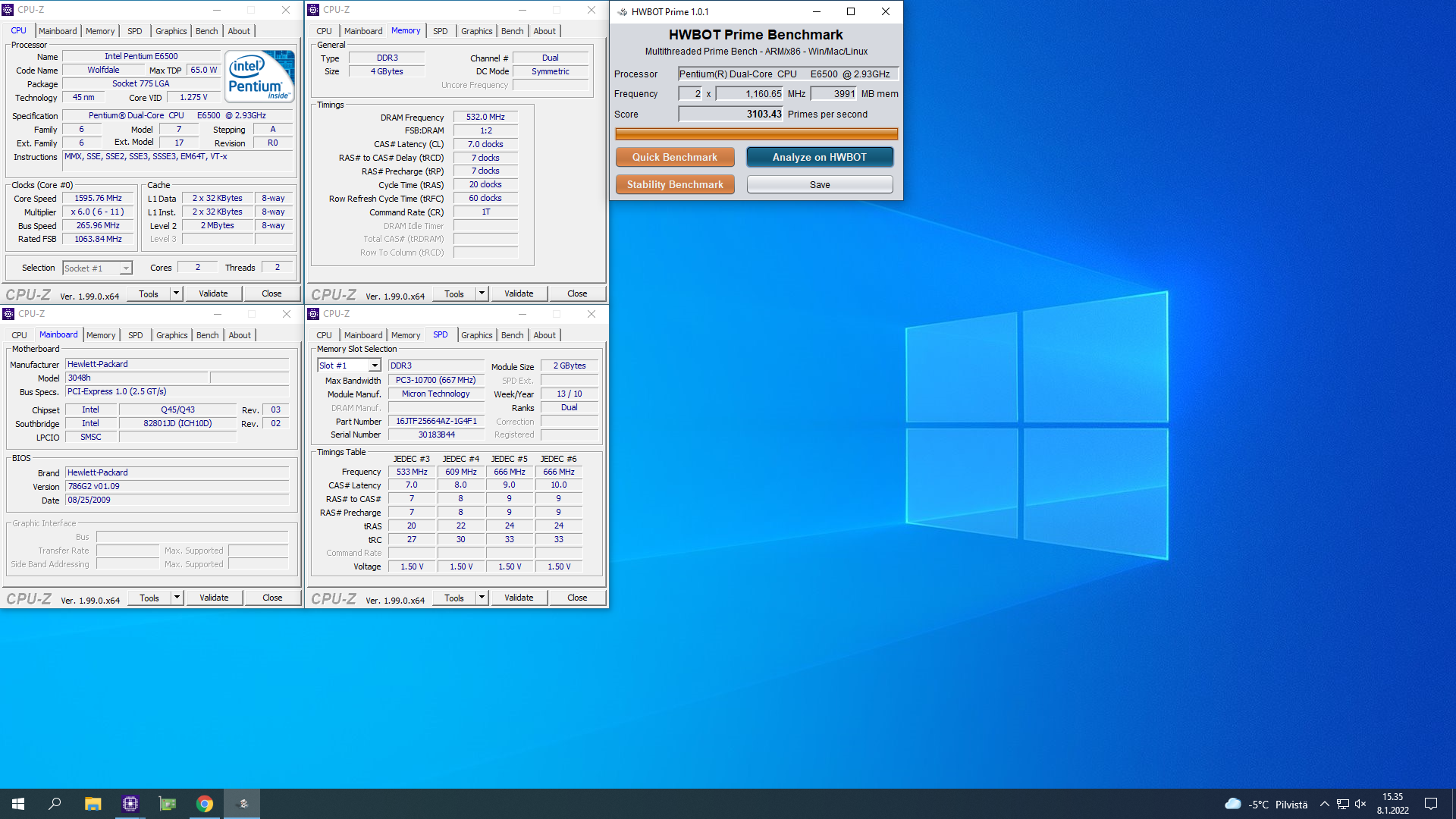Open About tab in Mainboard window

(x=240, y=335)
